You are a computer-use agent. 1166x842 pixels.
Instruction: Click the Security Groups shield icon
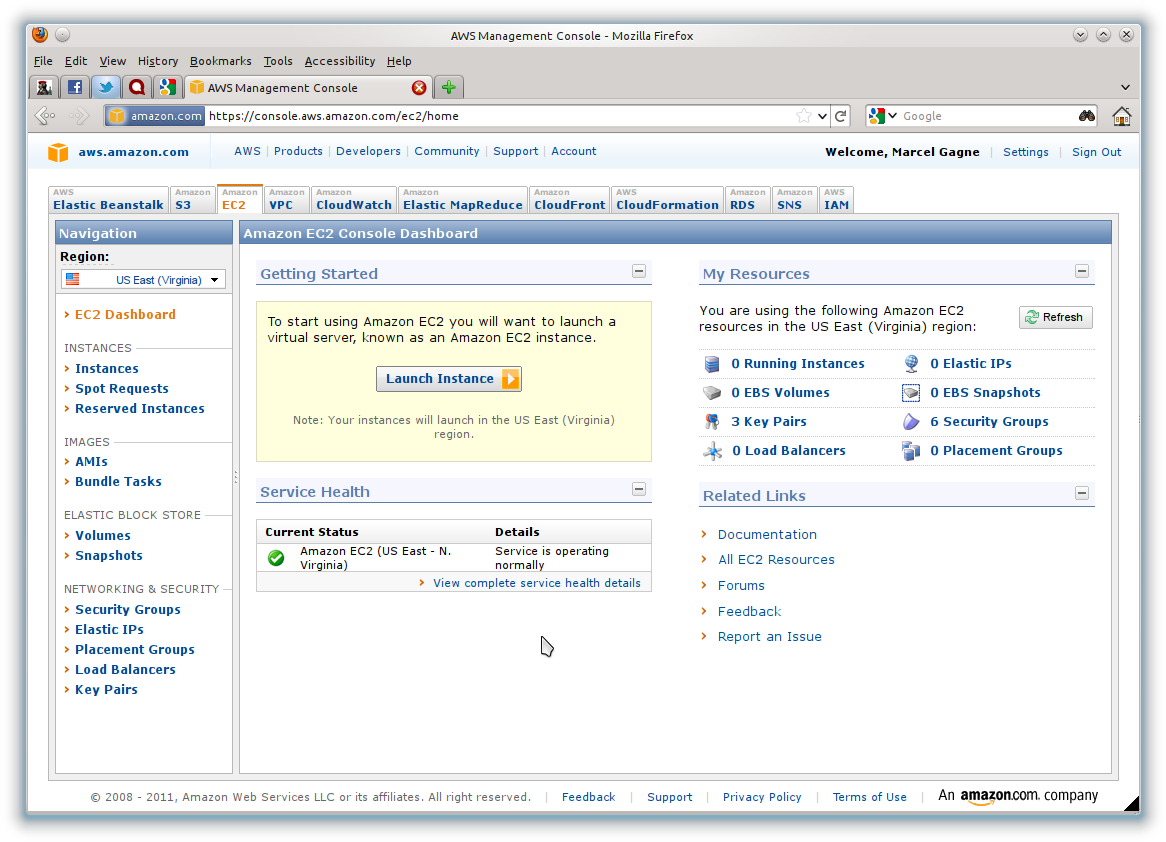pyautogui.click(x=911, y=422)
